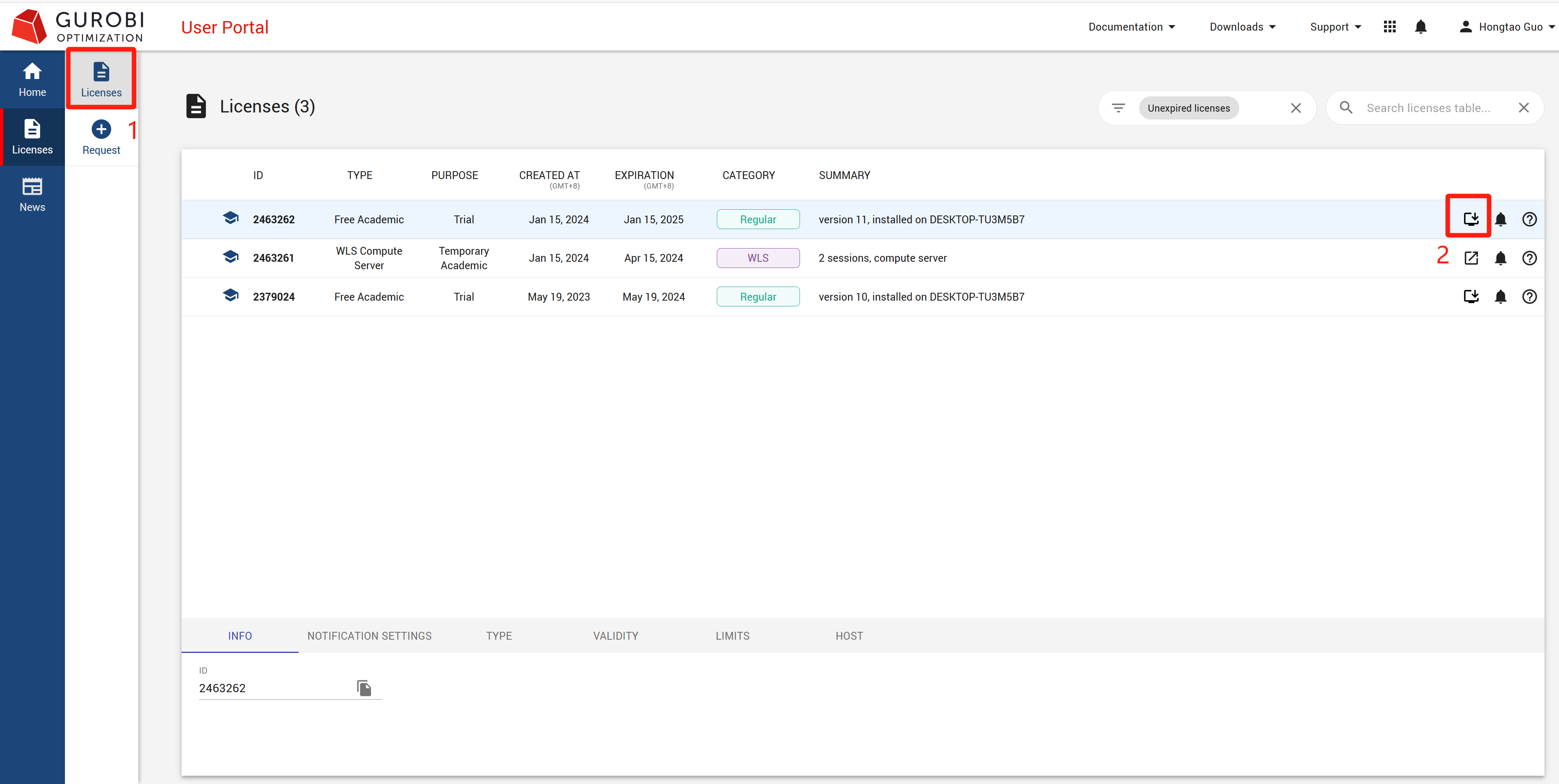Image resolution: width=1559 pixels, height=784 pixels.
Task: Click the Regular badge for license 2379024
Action: [x=758, y=296]
